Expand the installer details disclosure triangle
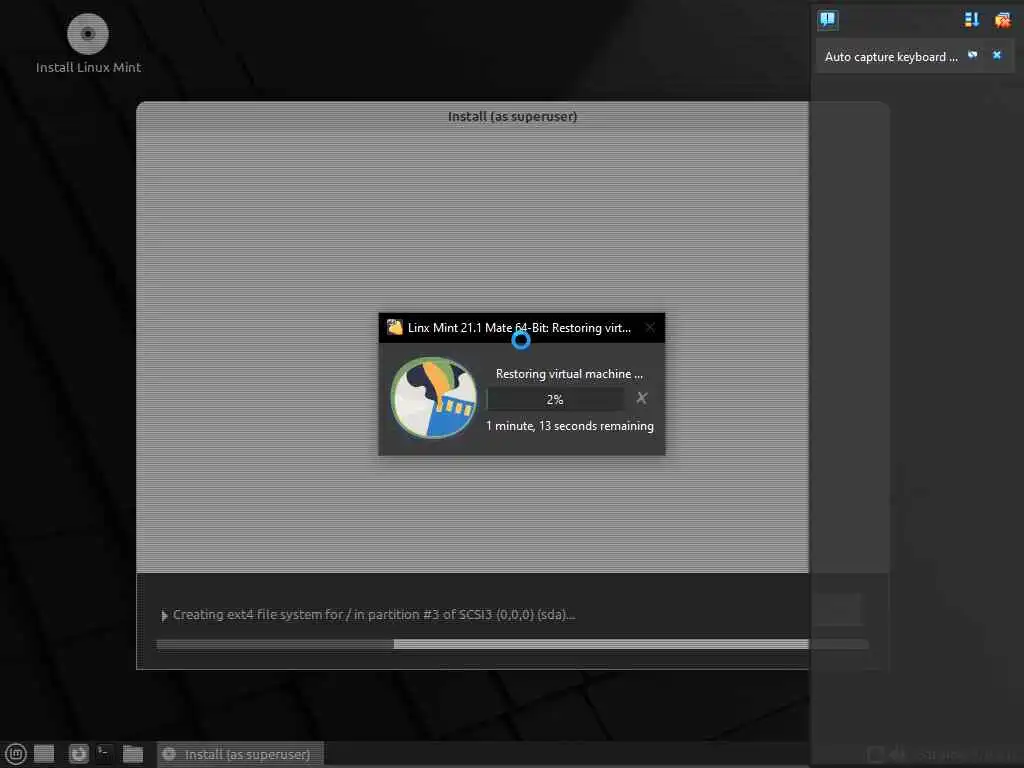Screen dimensions: 1024x768 click(x=164, y=615)
